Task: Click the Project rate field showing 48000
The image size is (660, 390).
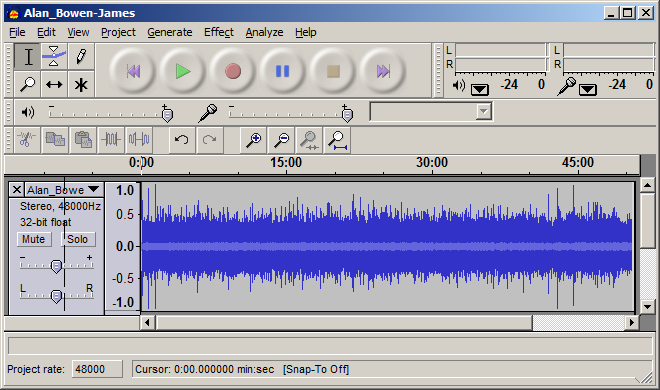Action: (97, 369)
